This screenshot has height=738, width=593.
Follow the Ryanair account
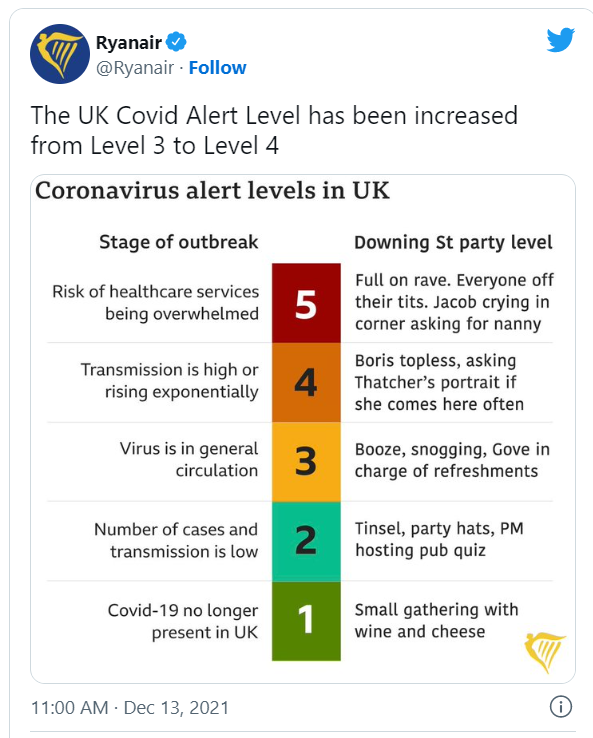217,68
